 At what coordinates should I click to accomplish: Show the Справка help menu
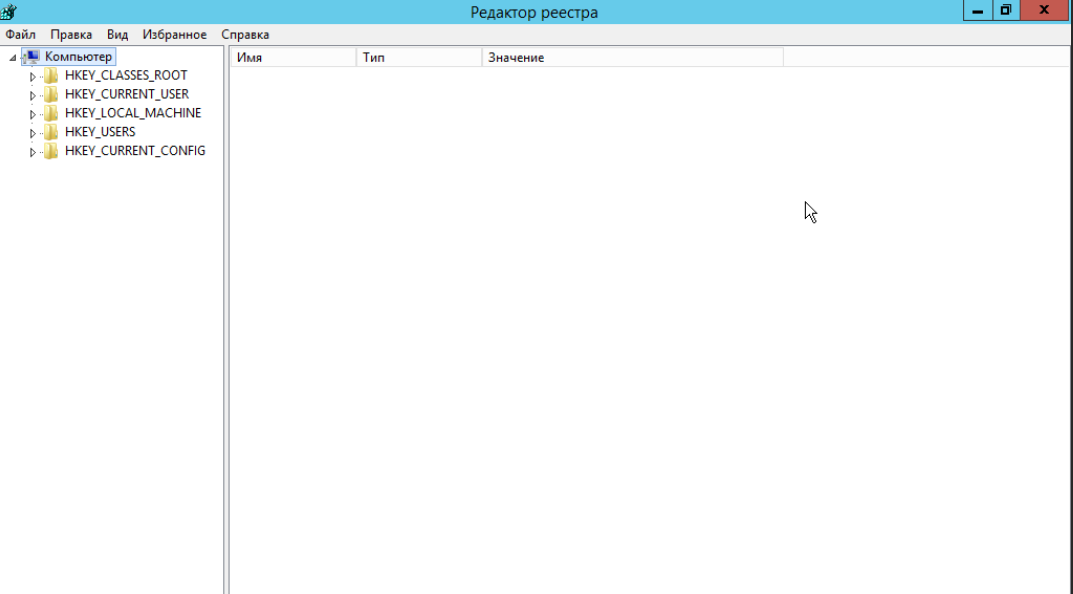pyautogui.click(x=245, y=35)
